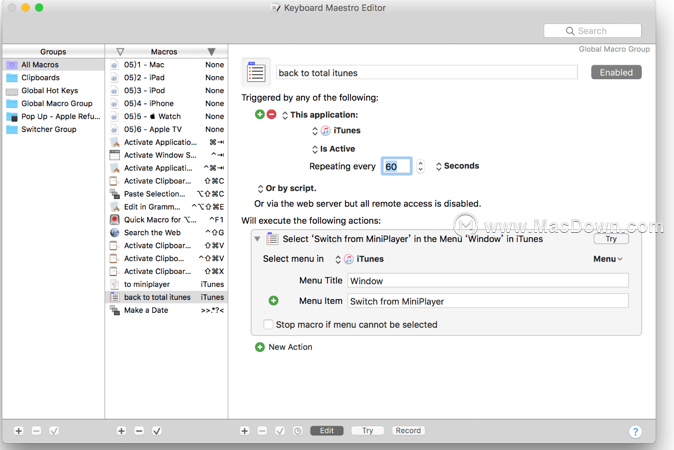Screen dimensions: 674x450
Task: Select the 05)6 - Apple TV macro
Action: [166, 129]
